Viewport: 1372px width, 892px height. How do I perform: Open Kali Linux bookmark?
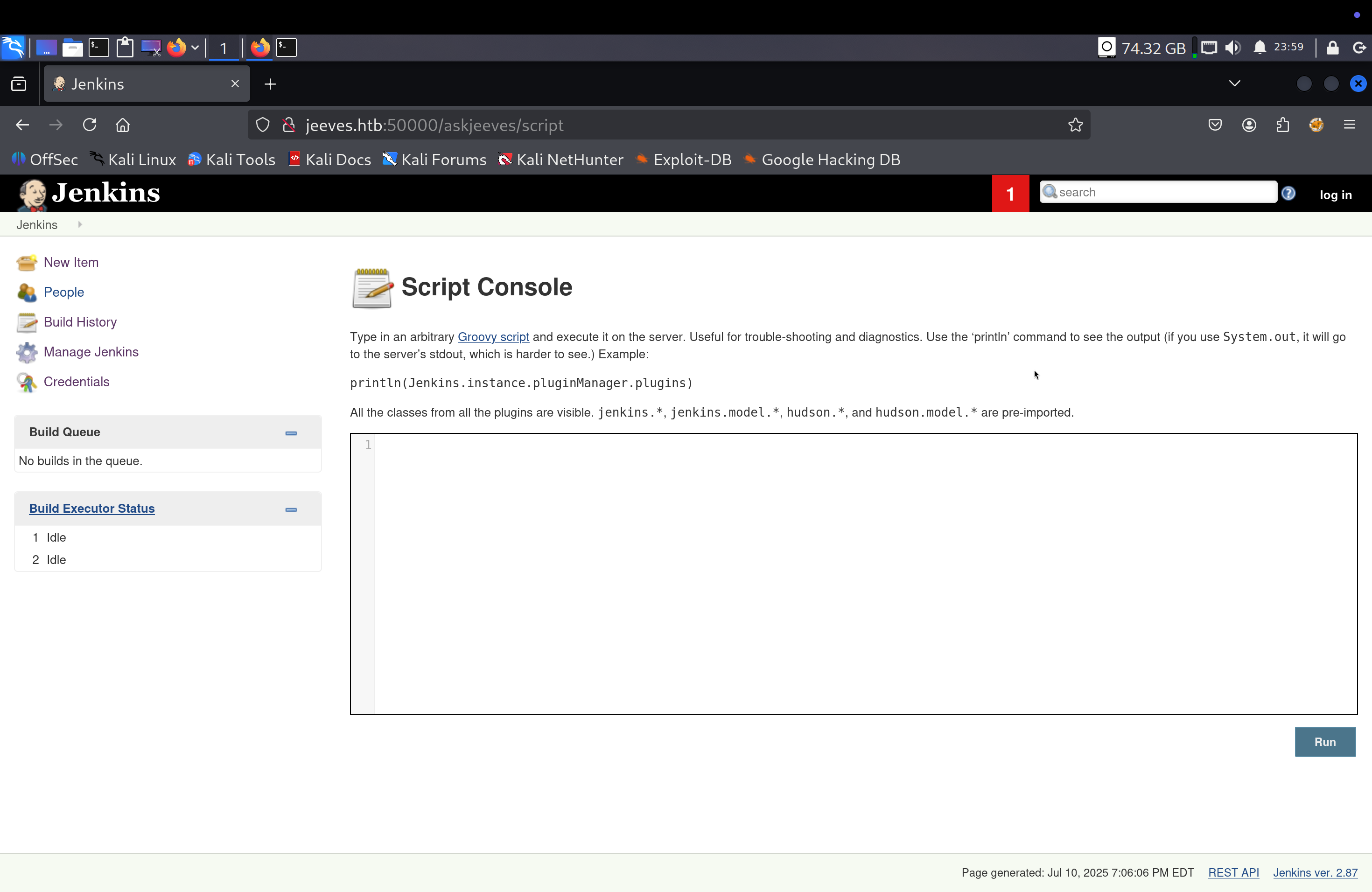click(133, 160)
